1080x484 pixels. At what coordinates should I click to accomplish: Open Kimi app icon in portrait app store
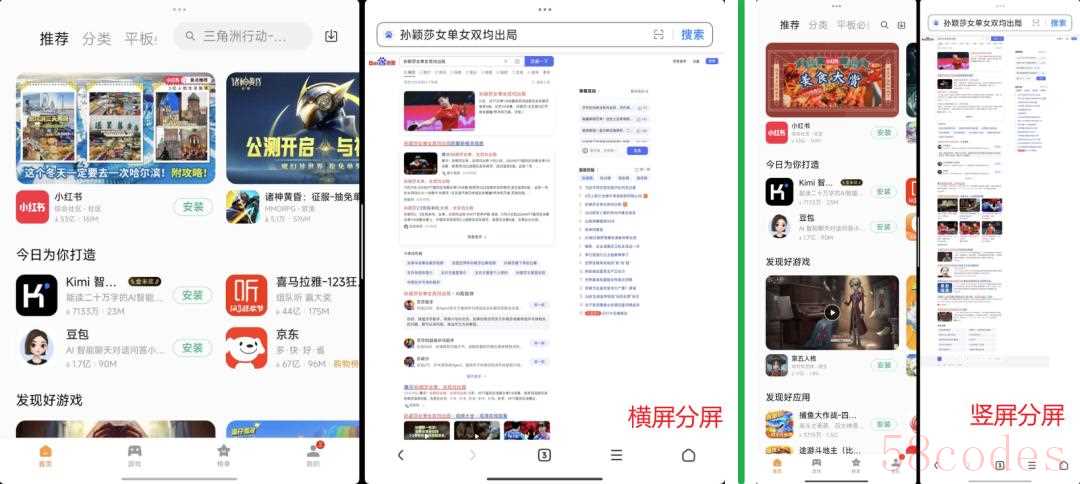(x=778, y=191)
